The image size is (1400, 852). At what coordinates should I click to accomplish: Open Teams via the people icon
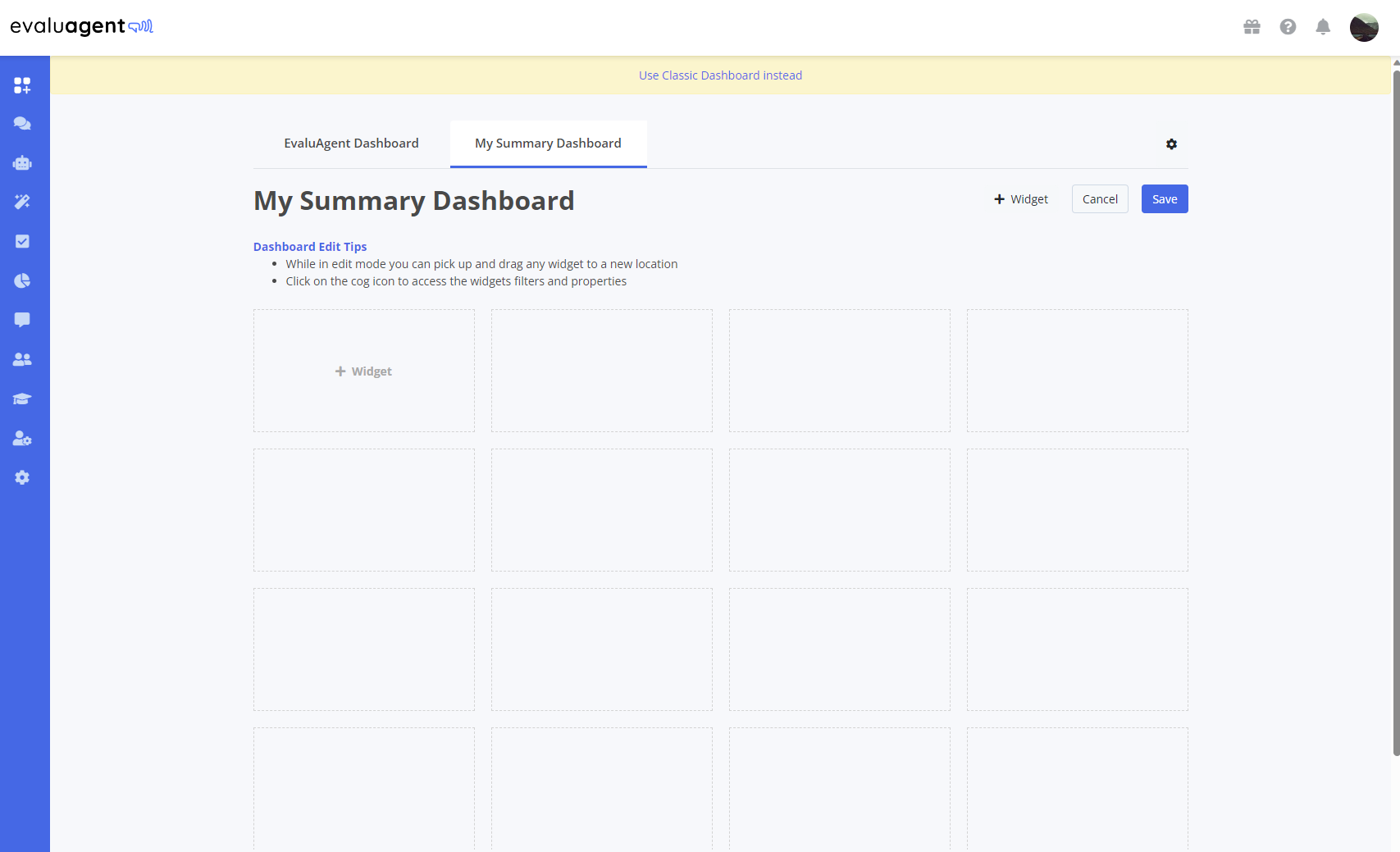click(x=22, y=358)
